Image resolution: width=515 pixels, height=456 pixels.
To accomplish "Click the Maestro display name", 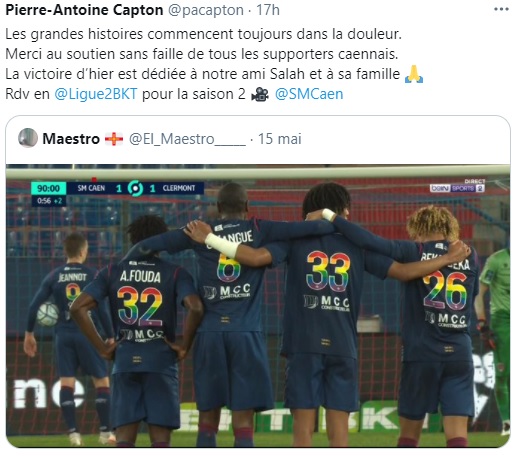I will tap(71, 139).
